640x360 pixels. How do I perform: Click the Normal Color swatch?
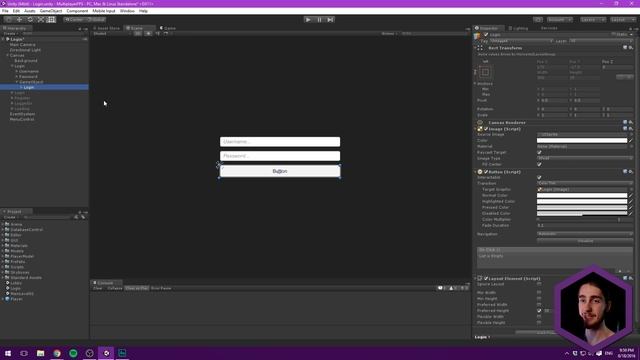pos(582,196)
